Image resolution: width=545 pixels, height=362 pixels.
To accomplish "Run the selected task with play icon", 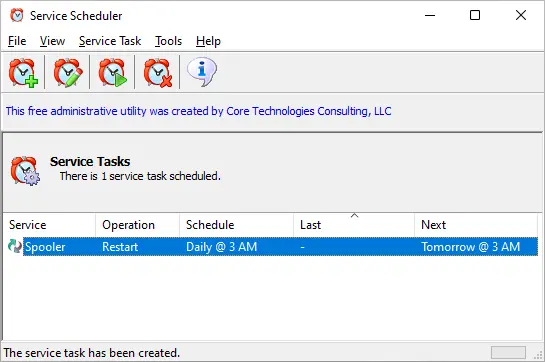I will [x=113, y=72].
